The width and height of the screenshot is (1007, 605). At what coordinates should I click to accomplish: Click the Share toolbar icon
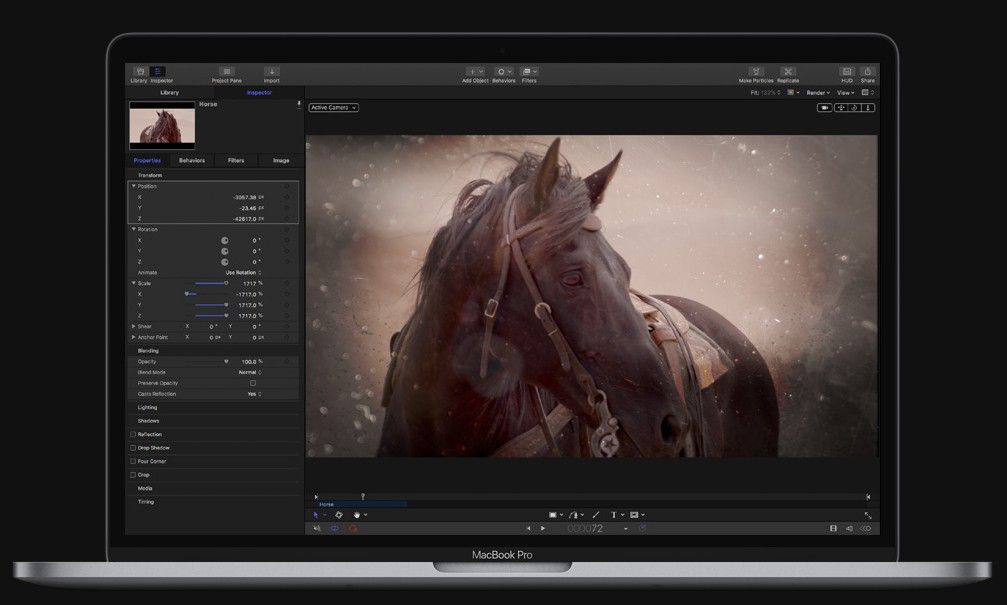(868, 71)
